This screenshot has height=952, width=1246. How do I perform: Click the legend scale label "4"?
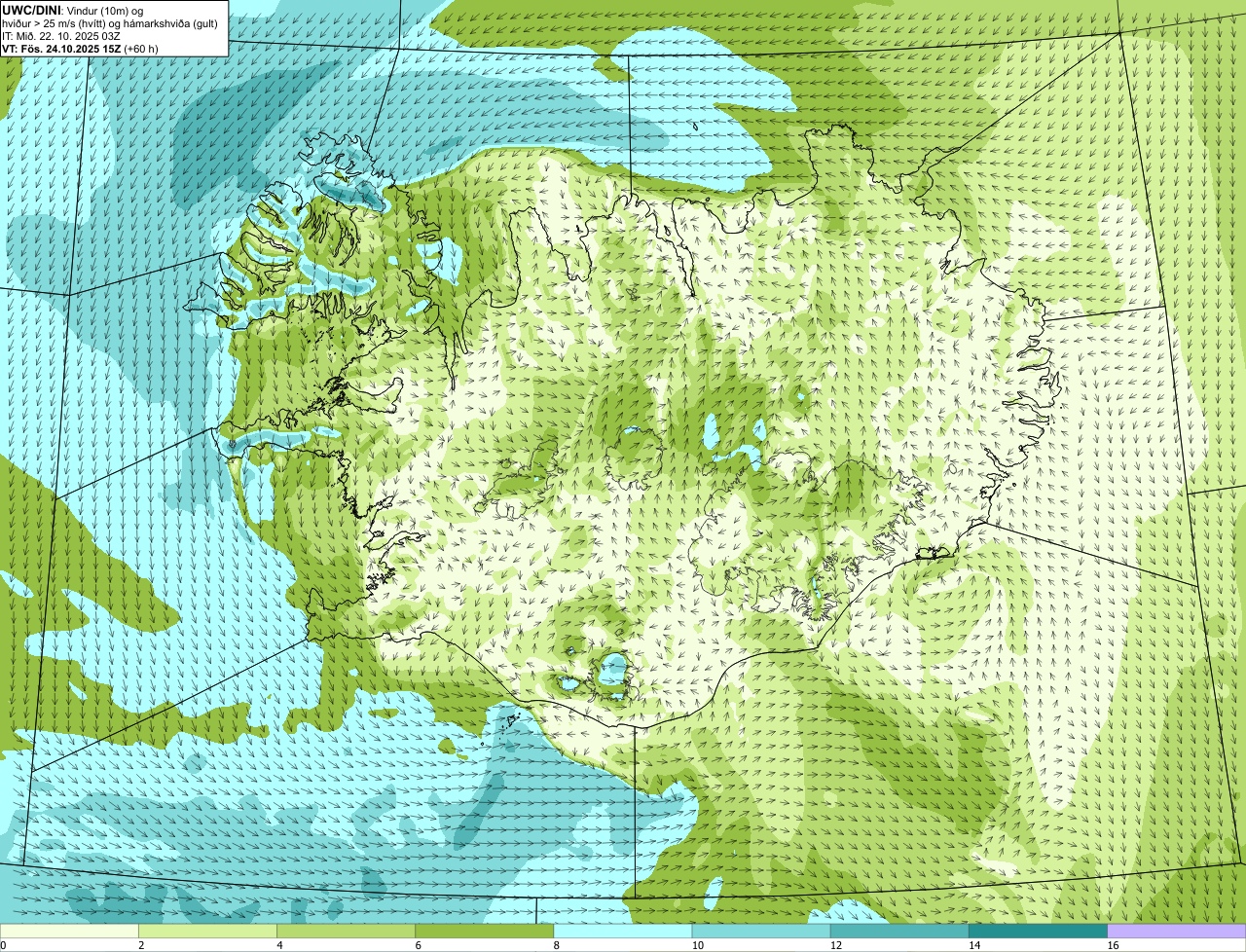pyautogui.click(x=280, y=945)
